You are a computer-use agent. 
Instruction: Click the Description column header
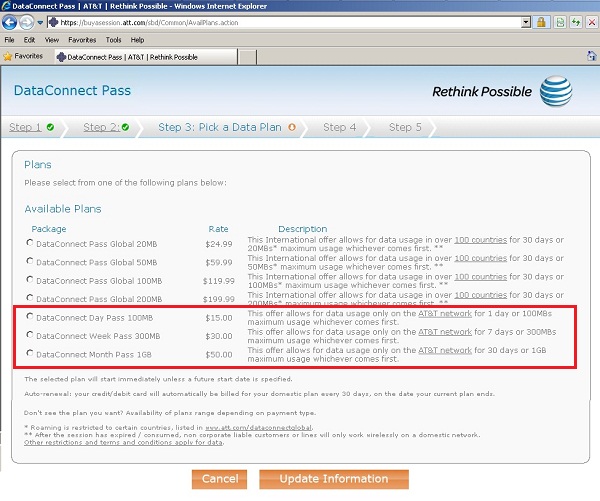pyautogui.click(x=302, y=229)
